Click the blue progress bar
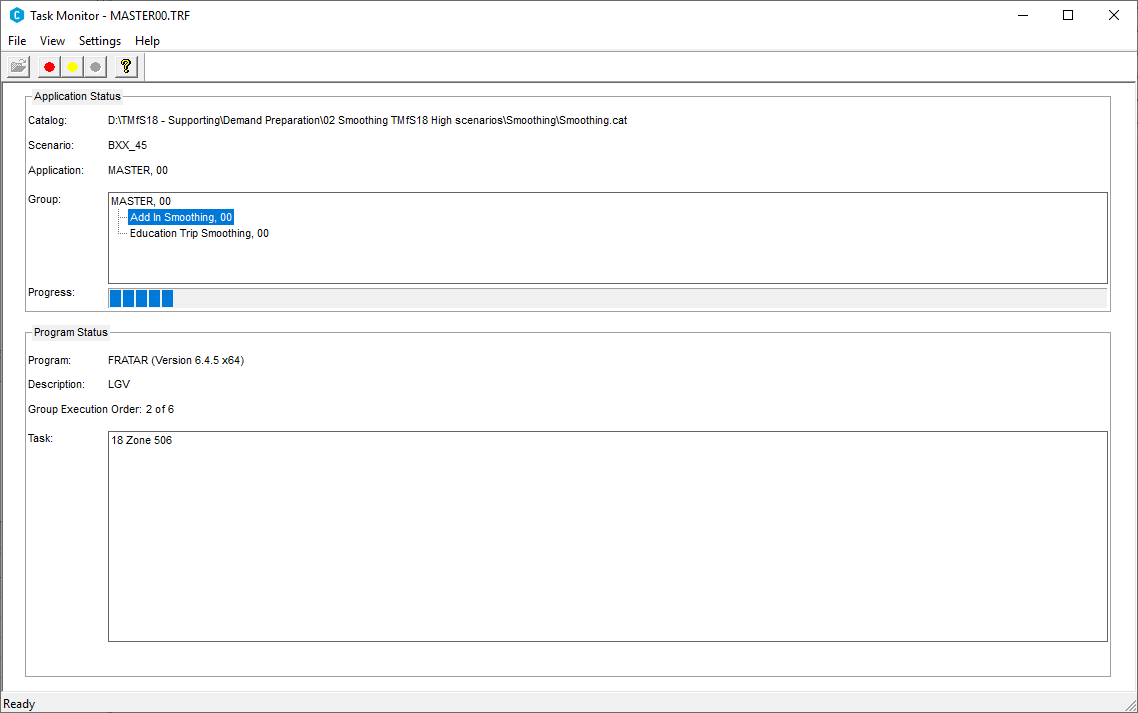 coord(607,298)
